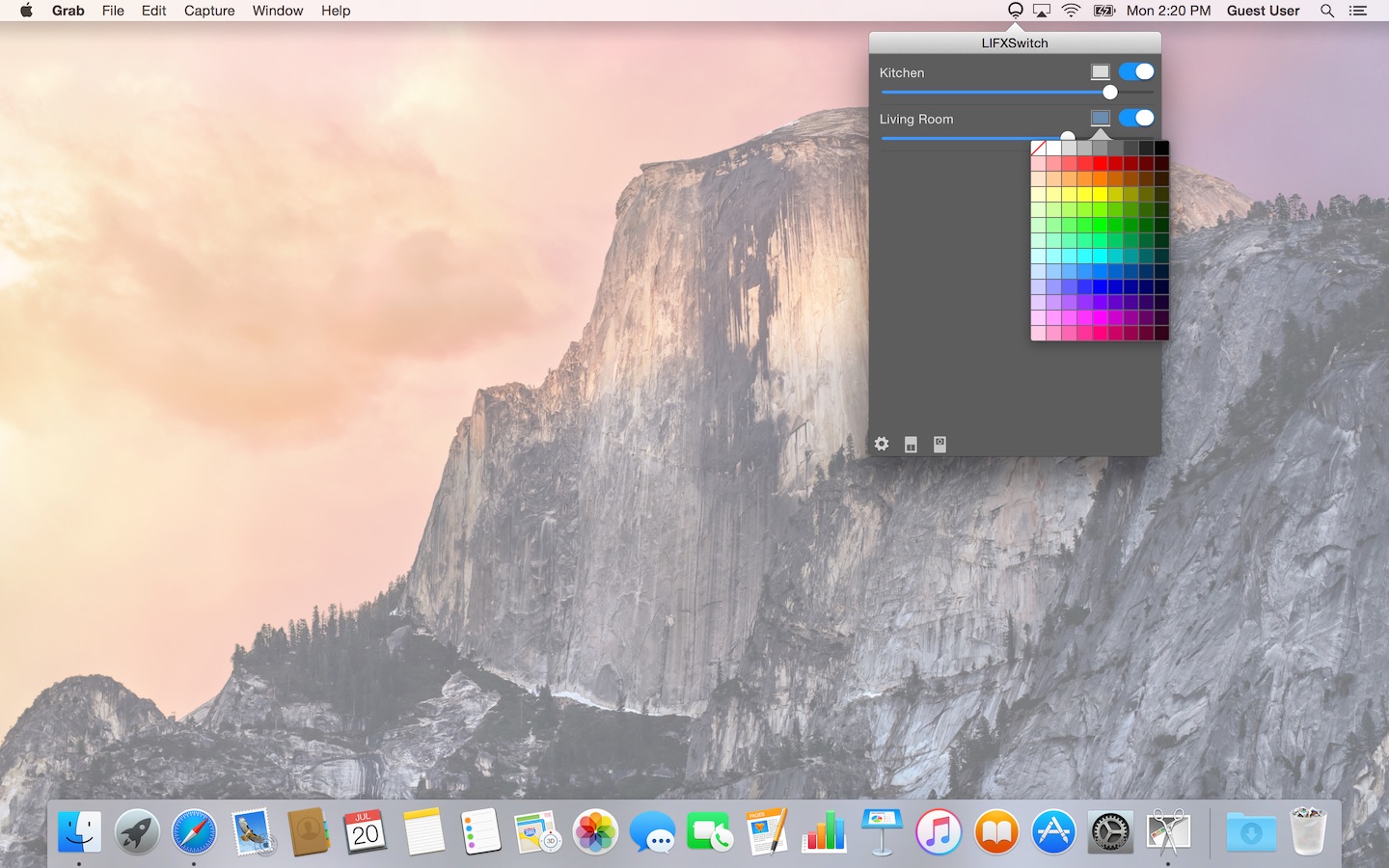This screenshot has height=868, width=1389.
Task: Open the Trash from the Dock
Action: pos(1308,831)
